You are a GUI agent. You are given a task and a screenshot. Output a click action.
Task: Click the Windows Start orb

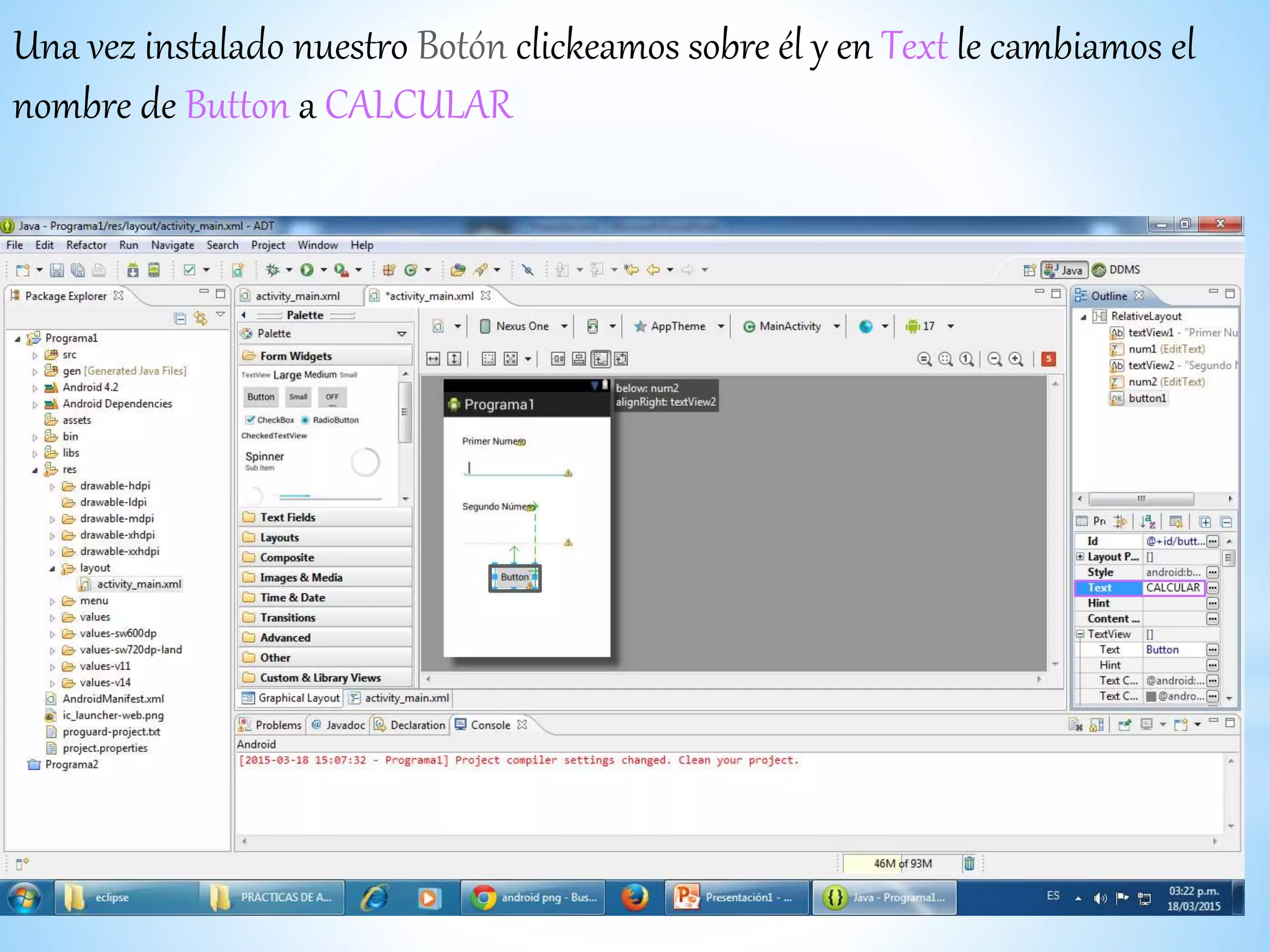coord(24,898)
